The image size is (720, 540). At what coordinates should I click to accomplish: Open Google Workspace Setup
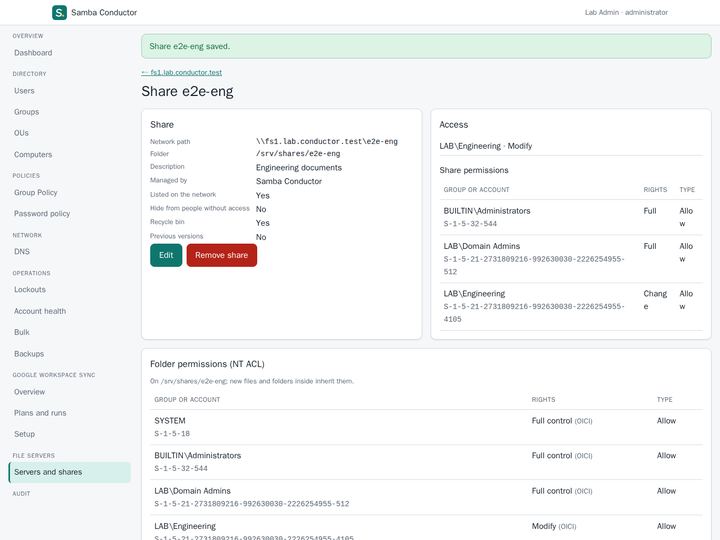point(24,434)
